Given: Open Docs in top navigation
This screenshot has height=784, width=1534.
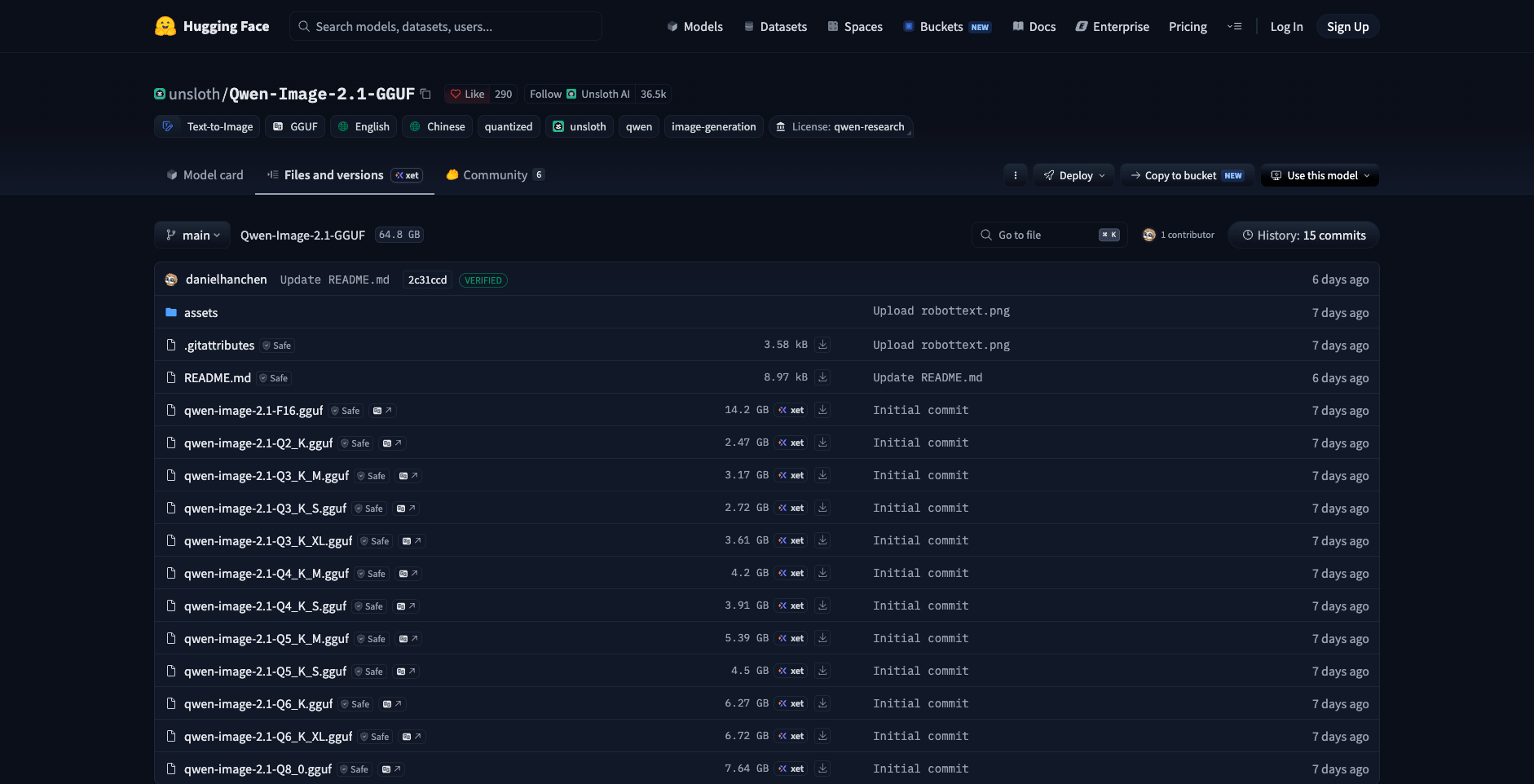Looking at the screenshot, I should point(1034,27).
